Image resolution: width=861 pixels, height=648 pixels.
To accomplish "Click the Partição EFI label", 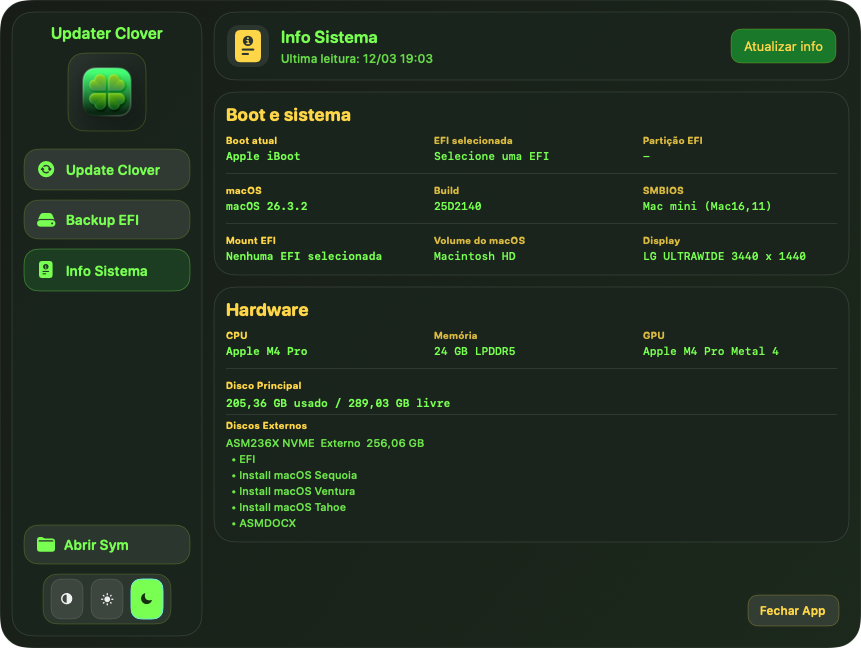I will tap(673, 141).
